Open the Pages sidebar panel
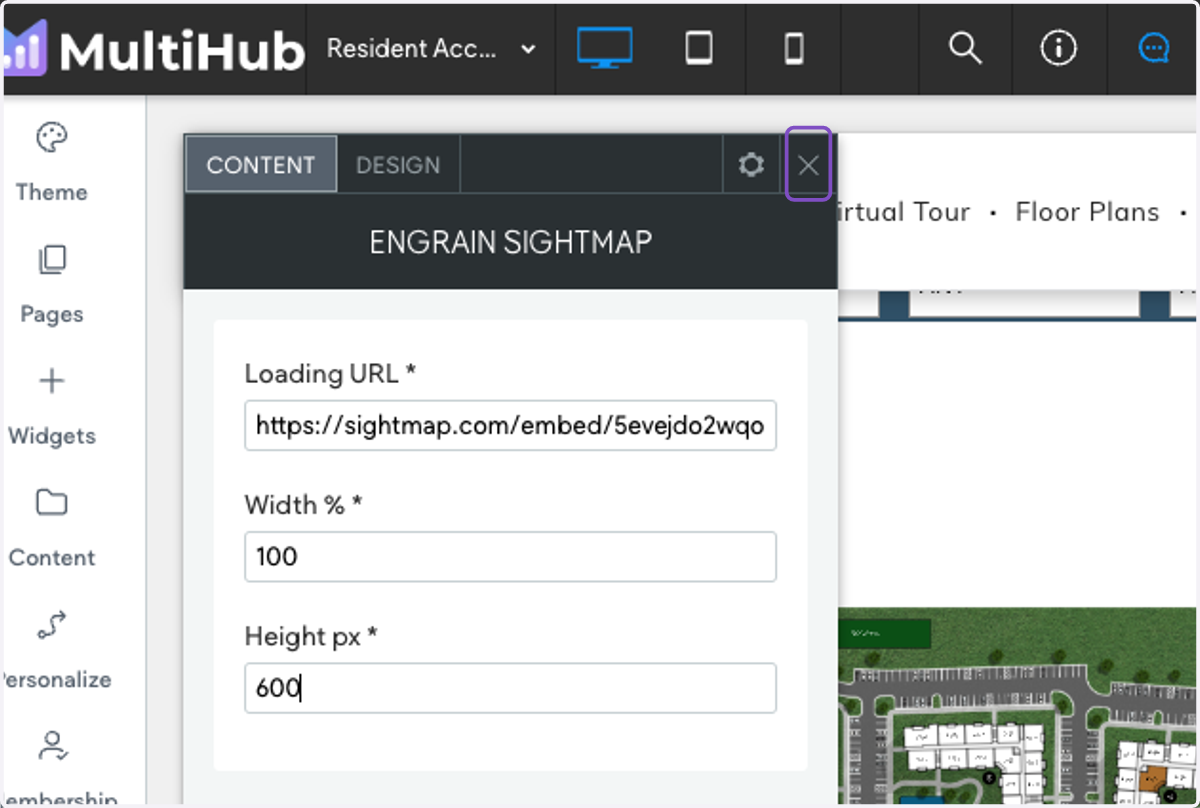The width and height of the screenshot is (1200, 808). point(52,285)
